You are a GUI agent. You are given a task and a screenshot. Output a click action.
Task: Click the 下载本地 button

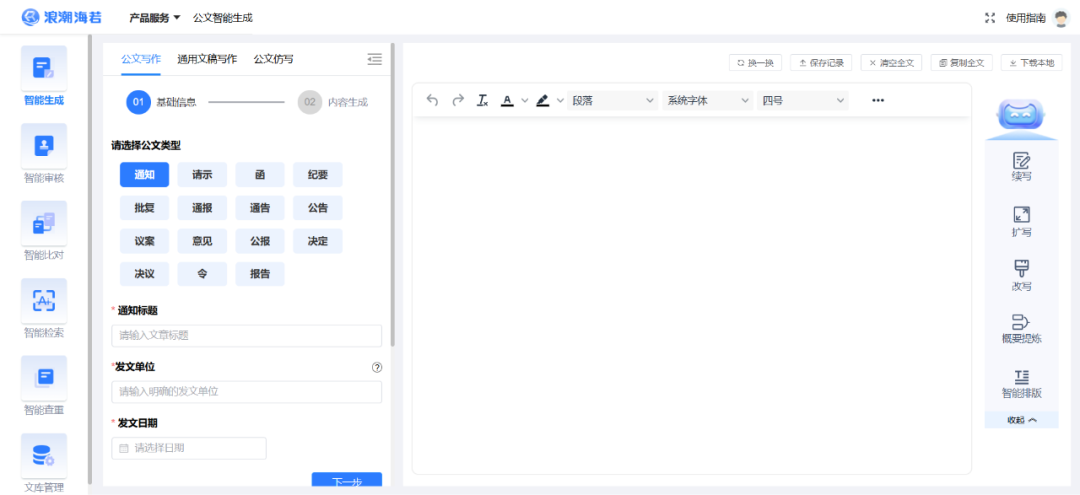pyautogui.click(x=1032, y=63)
